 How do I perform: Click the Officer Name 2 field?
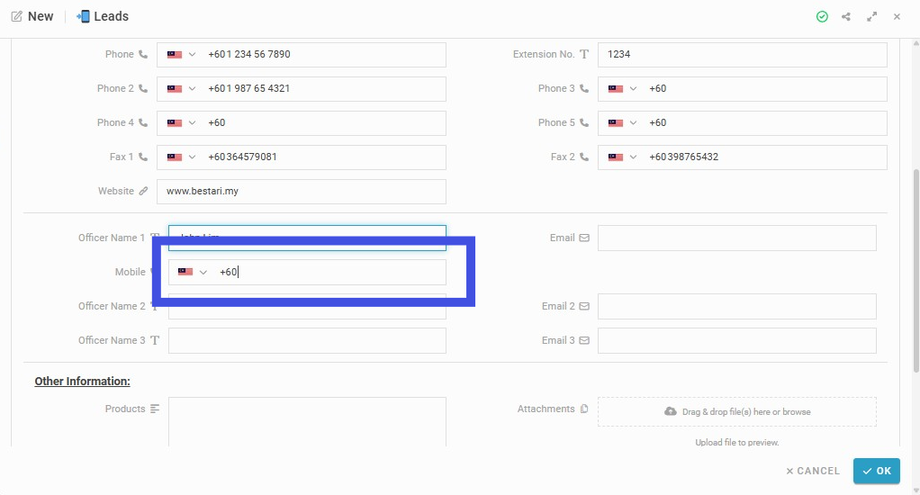click(x=307, y=308)
